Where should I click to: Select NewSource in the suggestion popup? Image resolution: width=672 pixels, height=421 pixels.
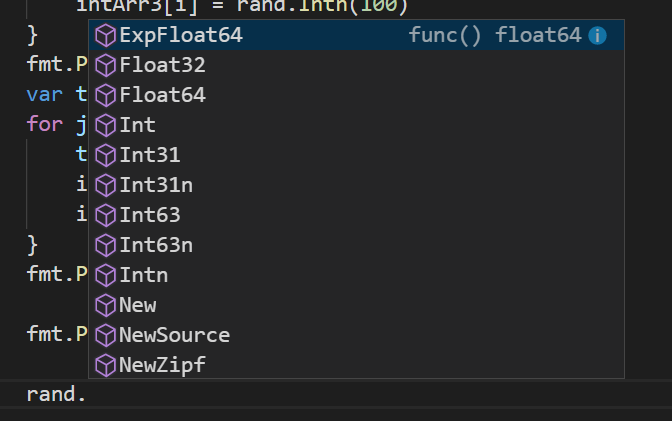coord(174,335)
